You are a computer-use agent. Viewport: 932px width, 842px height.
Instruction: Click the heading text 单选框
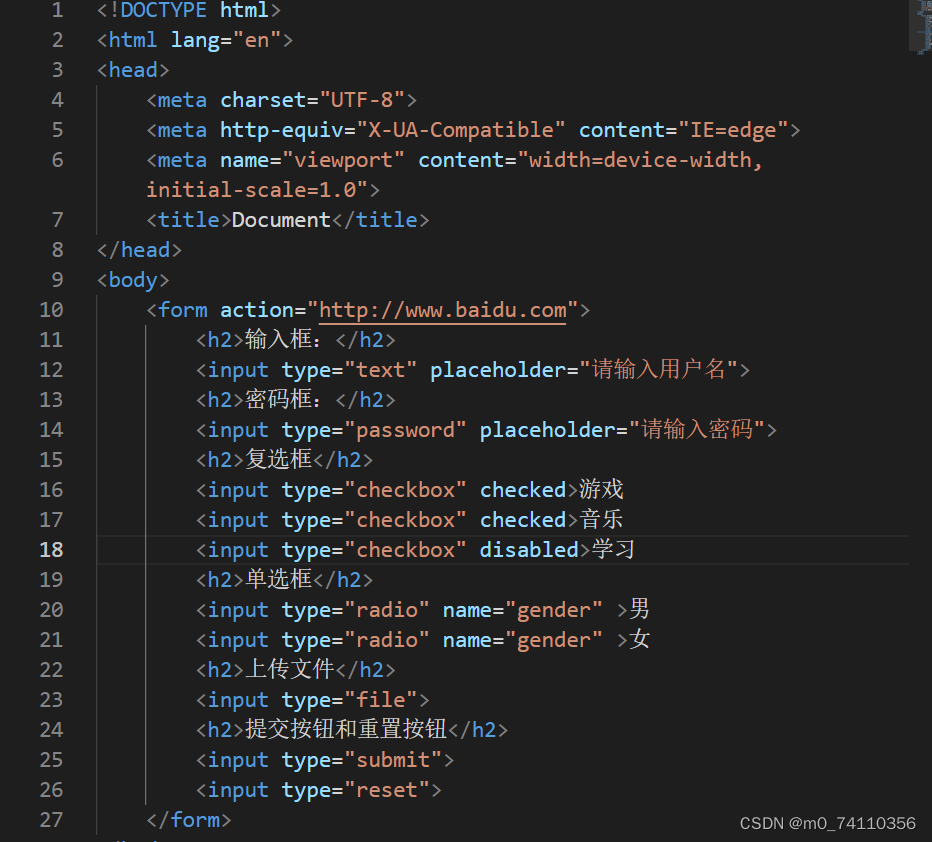click(x=279, y=579)
